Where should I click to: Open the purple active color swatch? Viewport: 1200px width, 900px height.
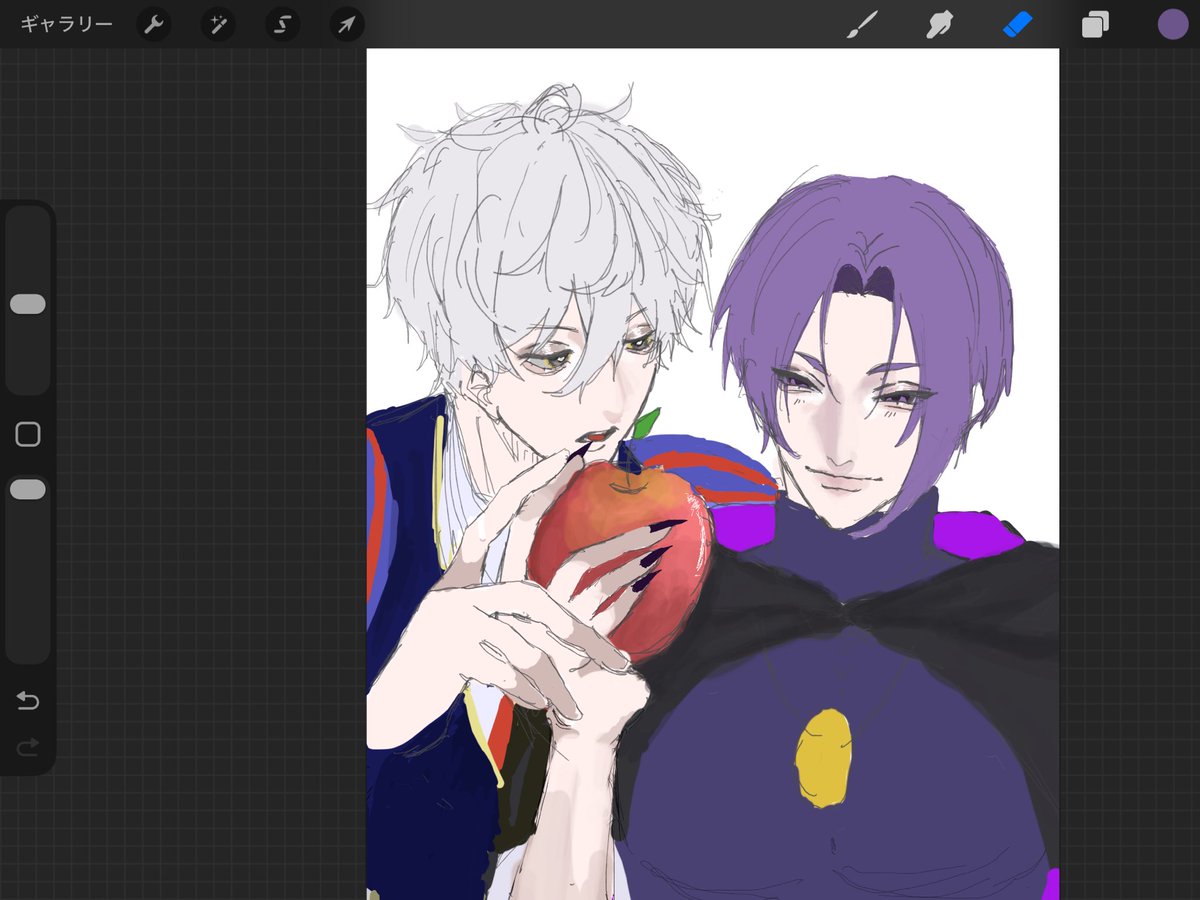1173,24
